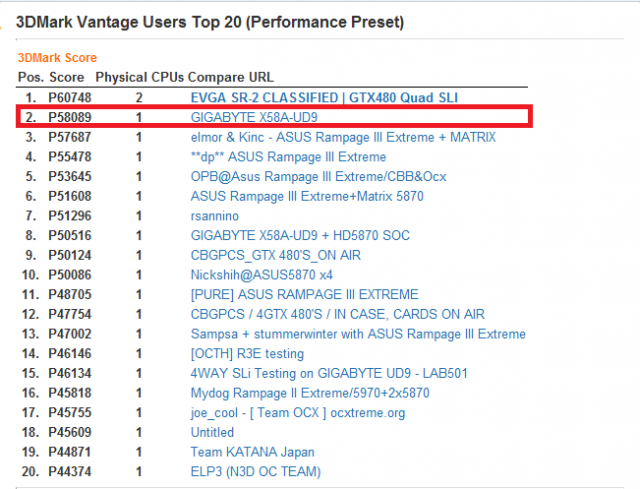Open CBGPCS_GTX 480'S_ON AIR link

pos(276,256)
